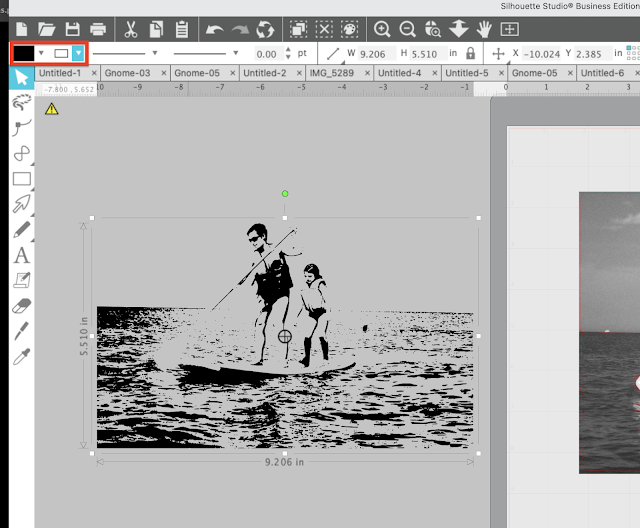This screenshot has height=528, width=640.
Task: Choose the Select arrow tool
Action: pyautogui.click(x=21, y=78)
